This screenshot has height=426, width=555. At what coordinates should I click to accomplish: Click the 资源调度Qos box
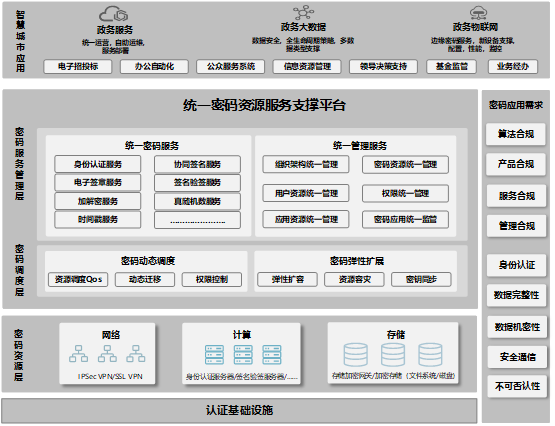click(78, 280)
